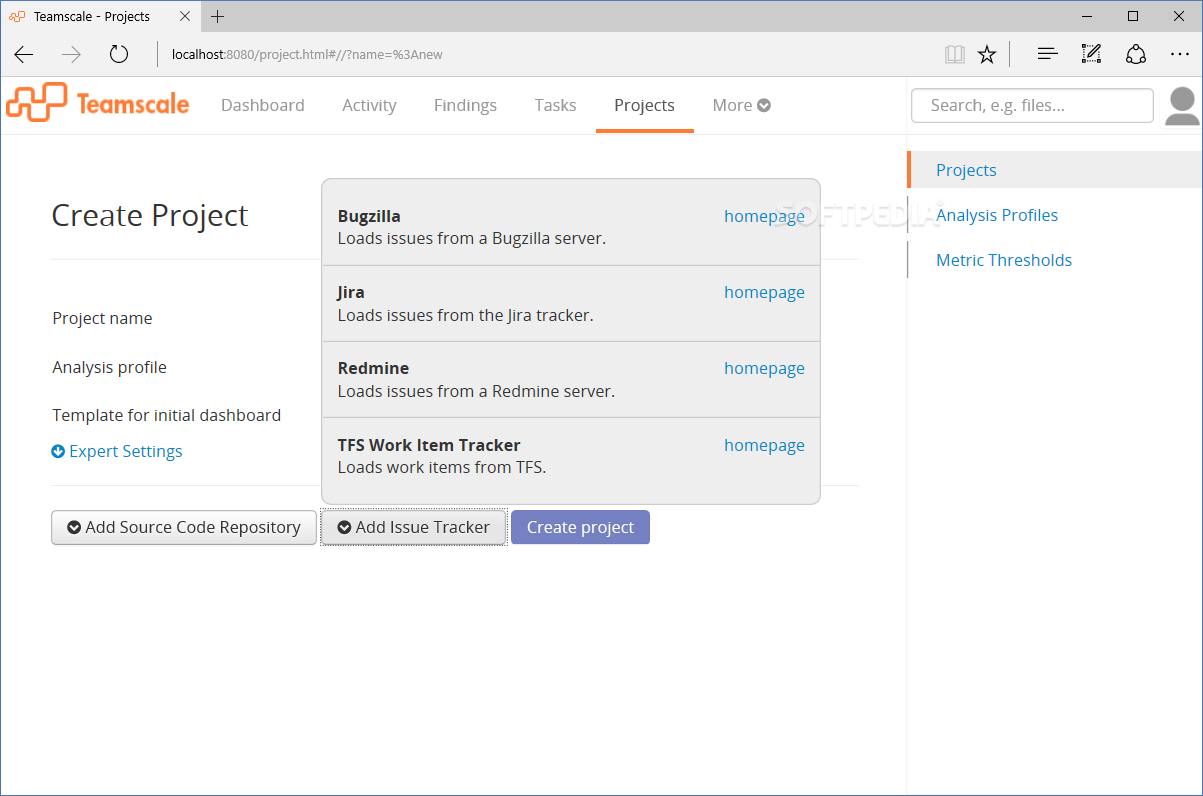Screen dimensions: 1203x796
Task: Switch to the Activity page
Action: pos(369,105)
